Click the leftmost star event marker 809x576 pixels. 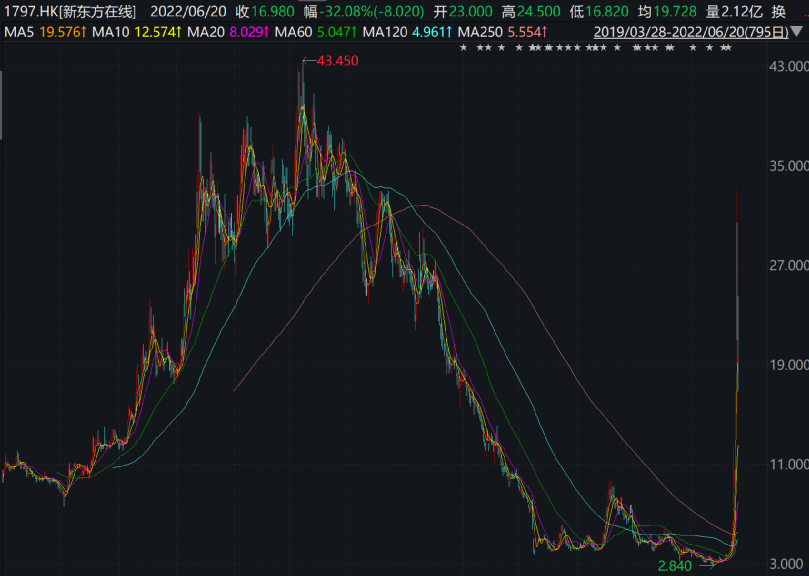point(463,49)
